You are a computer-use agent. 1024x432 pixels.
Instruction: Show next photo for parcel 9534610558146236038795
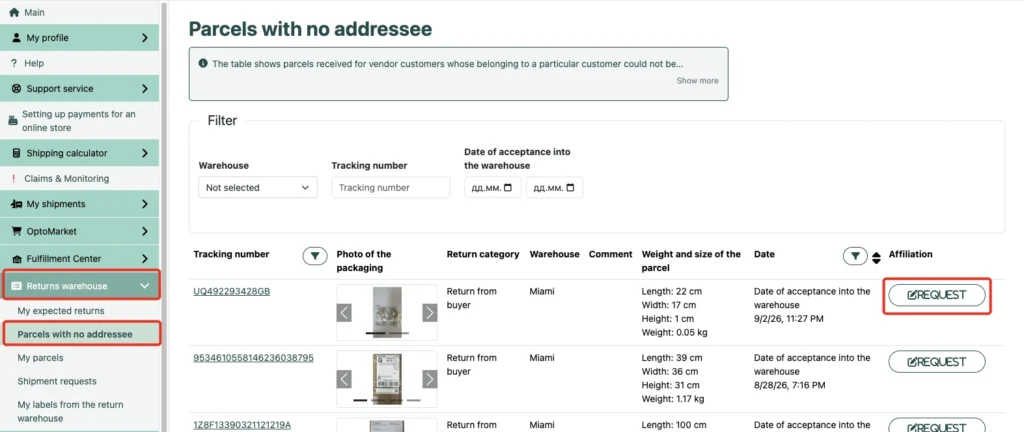pyautogui.click(x=430, y=379)
